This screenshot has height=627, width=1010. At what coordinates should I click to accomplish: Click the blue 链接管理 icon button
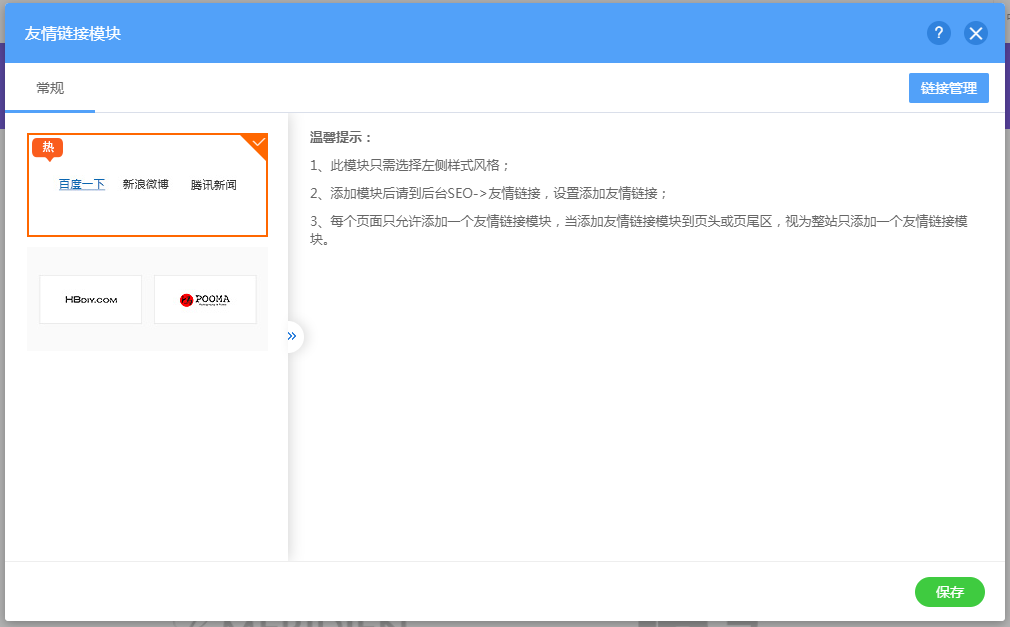[947, 88]
